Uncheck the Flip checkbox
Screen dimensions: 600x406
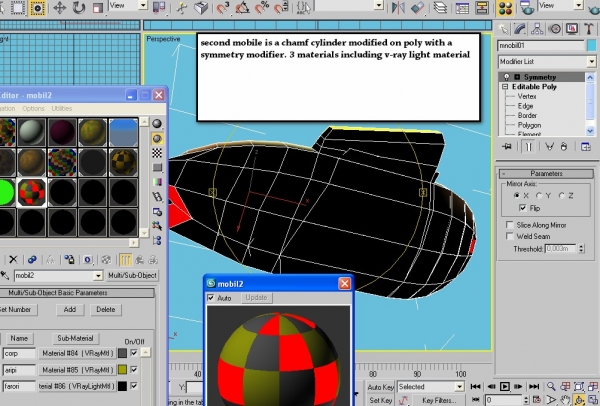[x=523, y=208]
